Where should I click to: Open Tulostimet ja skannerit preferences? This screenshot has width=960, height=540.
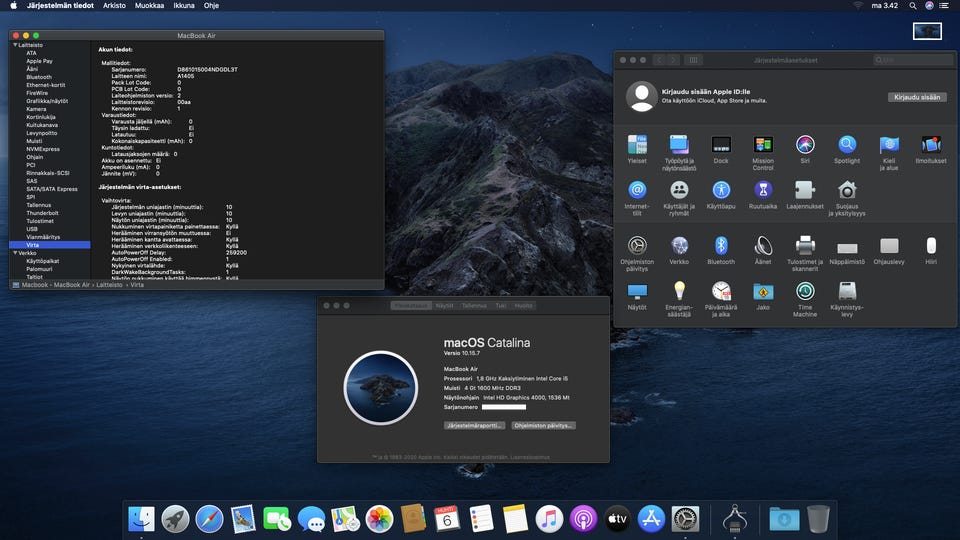pyautogui.click(x=805, y=246)
